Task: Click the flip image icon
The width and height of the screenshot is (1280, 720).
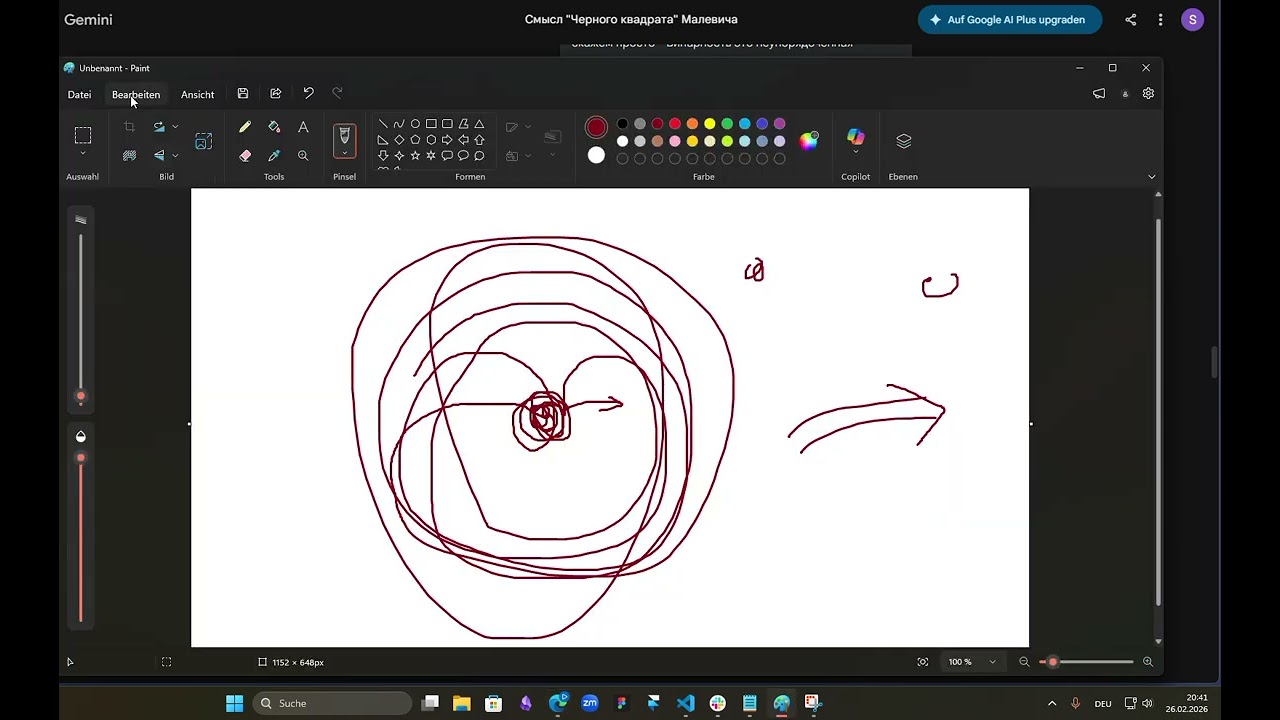Action: 159,155
